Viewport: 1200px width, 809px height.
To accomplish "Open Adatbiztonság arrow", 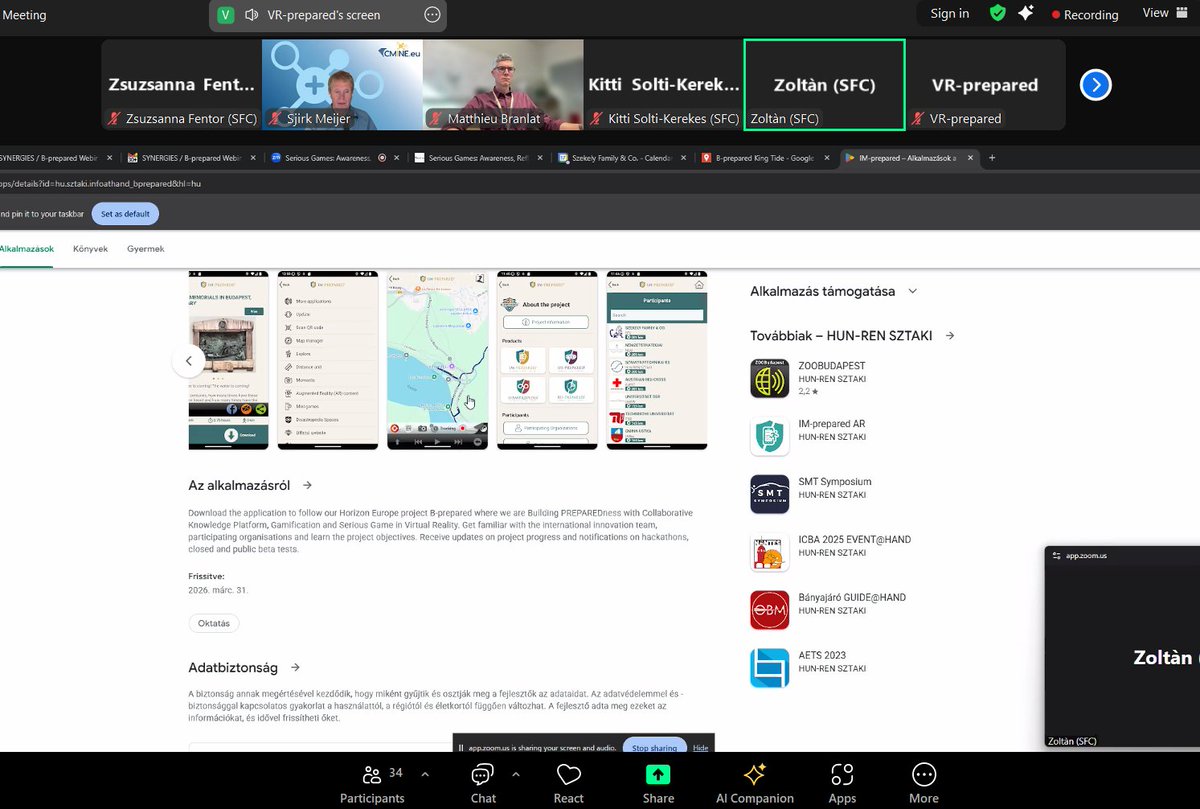I will click(295, 667).
